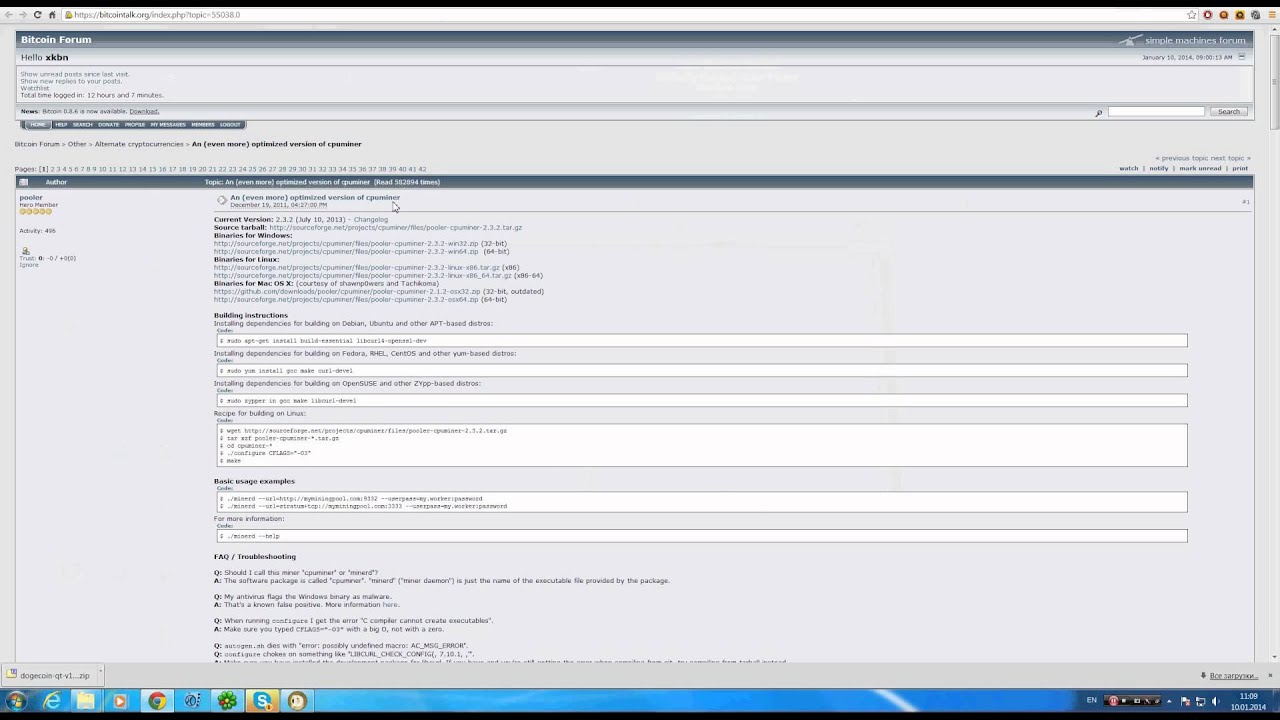
Task: Click the 'notify' topic link
Action: (1159, 168)
